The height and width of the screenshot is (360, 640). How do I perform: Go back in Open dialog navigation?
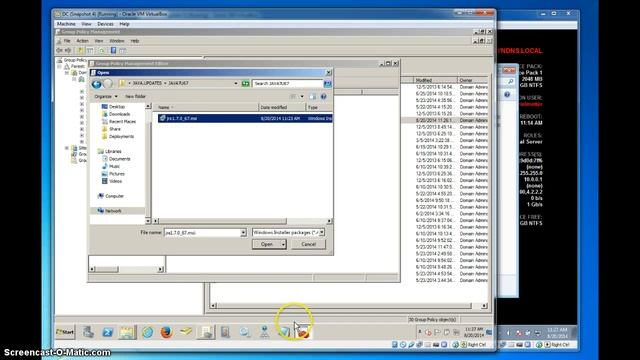point(97,84)
